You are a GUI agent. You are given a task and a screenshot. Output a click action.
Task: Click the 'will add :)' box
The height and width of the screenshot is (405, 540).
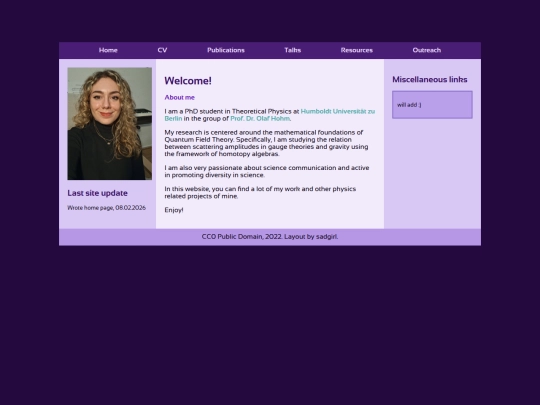click(432, 105)
